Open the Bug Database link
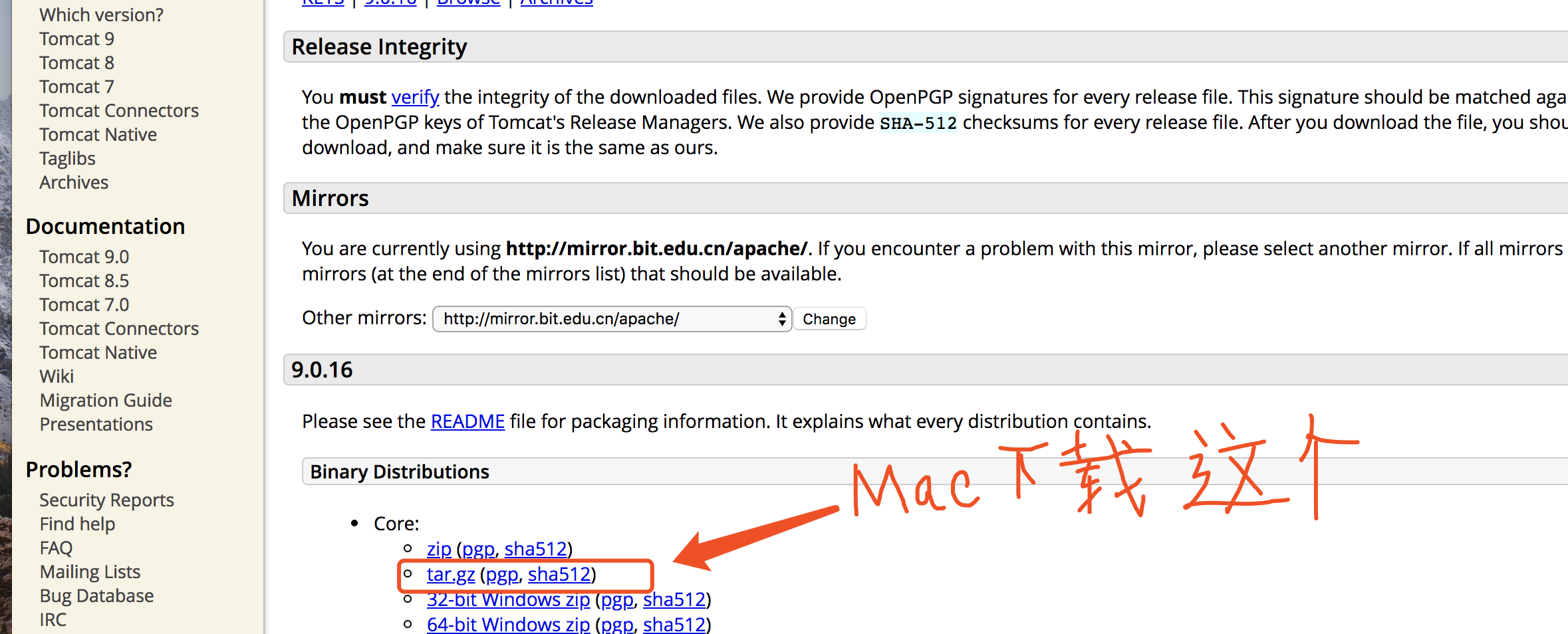This screenshot has height=634, width=1568. tap(96, 596)
